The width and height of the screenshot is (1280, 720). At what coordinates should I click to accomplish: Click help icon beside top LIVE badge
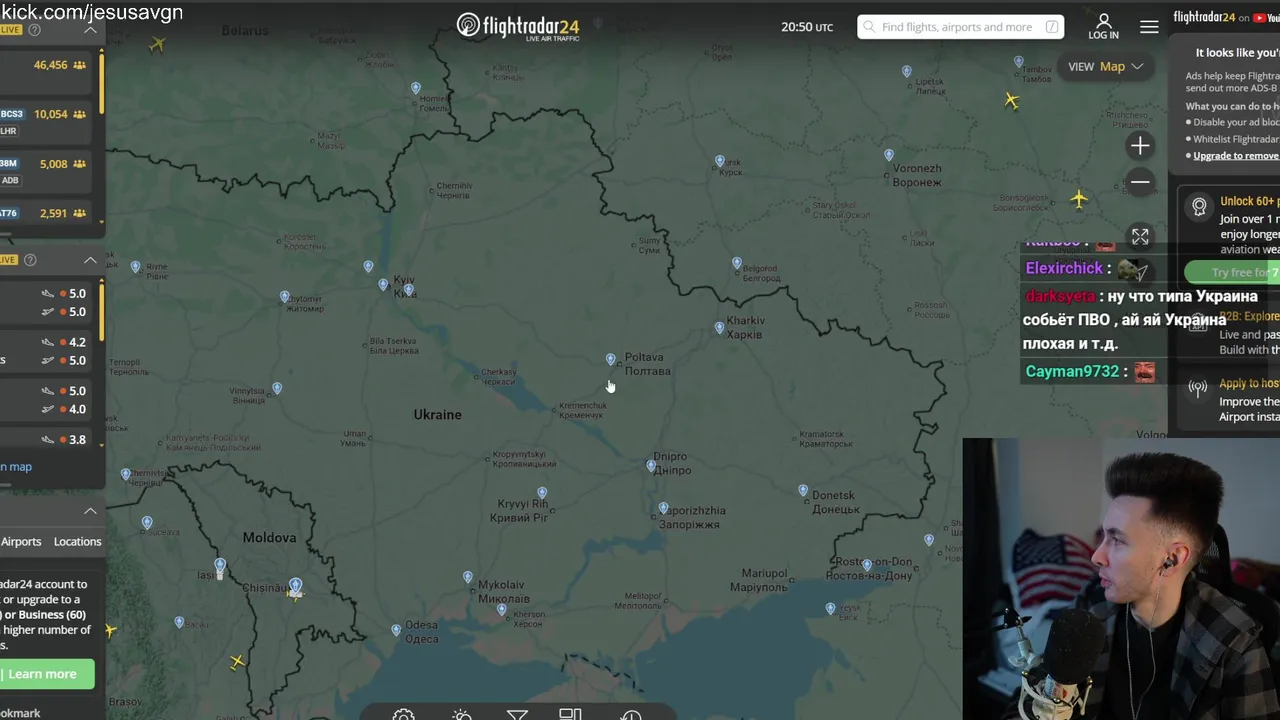[x=34, y=30]
